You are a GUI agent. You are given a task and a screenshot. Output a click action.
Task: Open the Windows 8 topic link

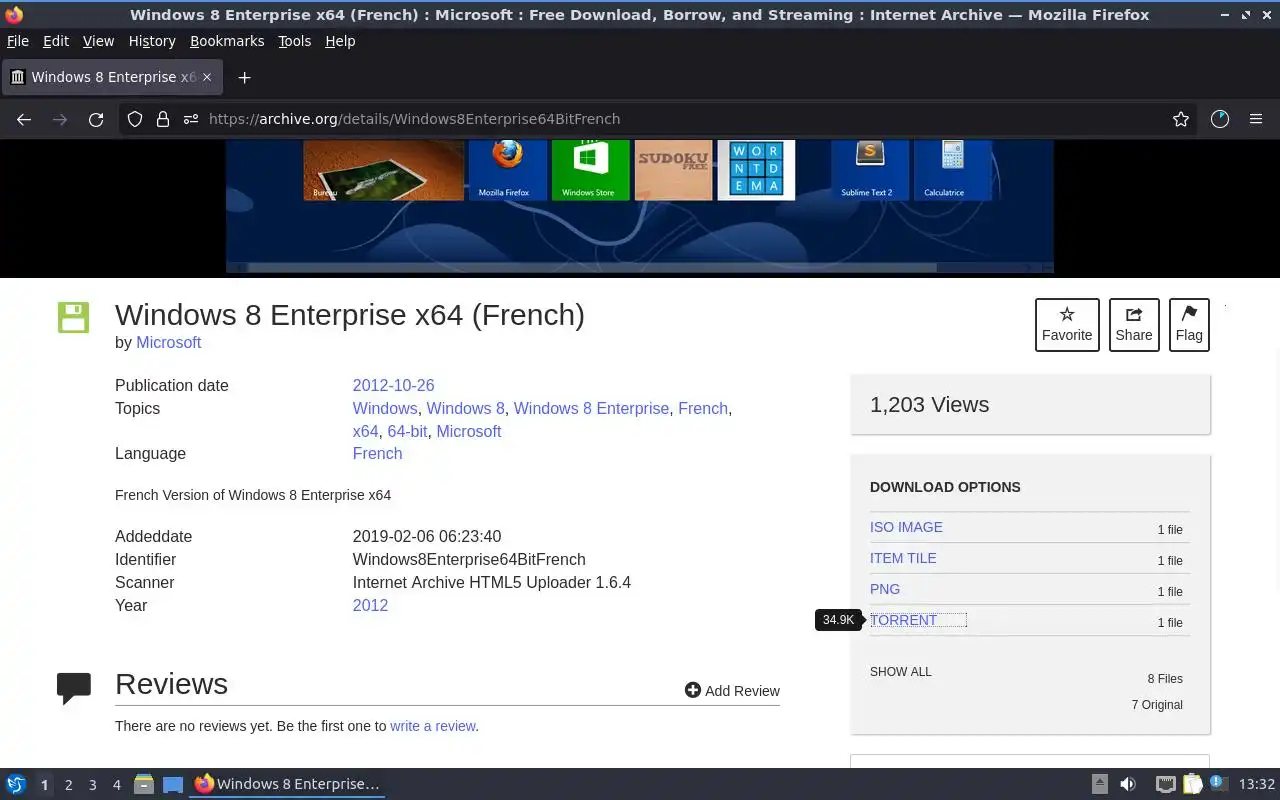pyautogui.click(x=466, y=408)
